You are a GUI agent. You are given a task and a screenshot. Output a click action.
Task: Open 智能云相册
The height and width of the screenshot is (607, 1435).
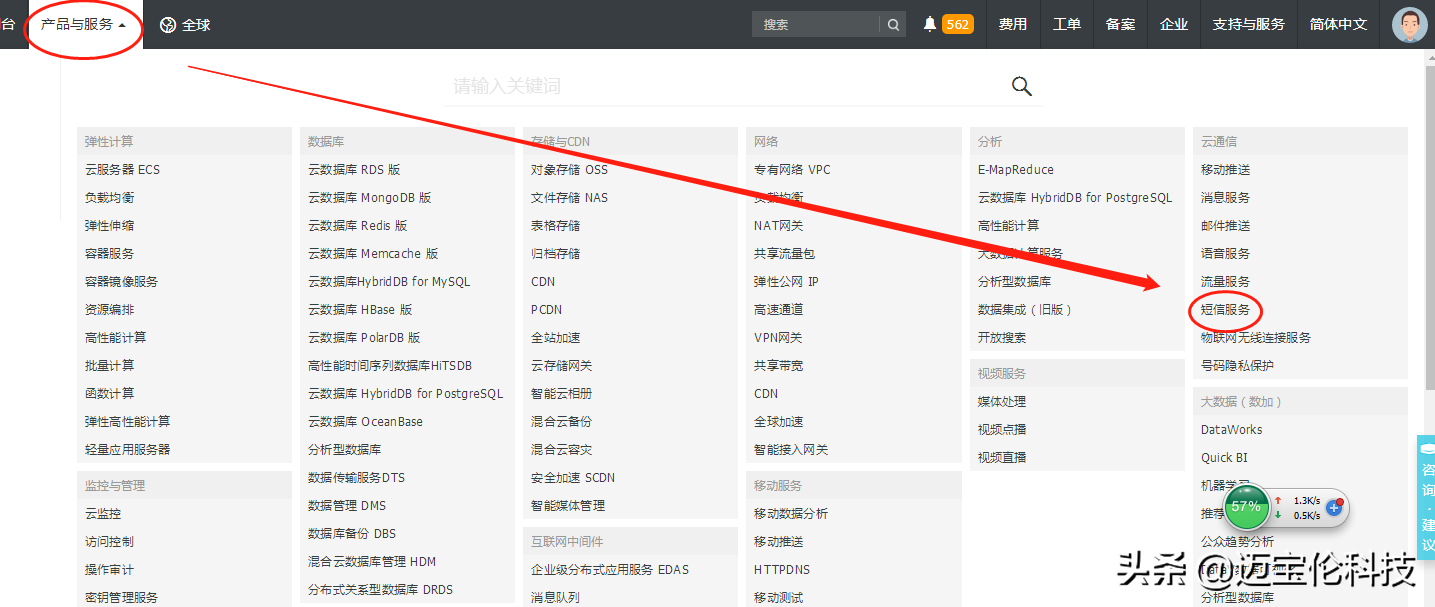pos(562,394)
